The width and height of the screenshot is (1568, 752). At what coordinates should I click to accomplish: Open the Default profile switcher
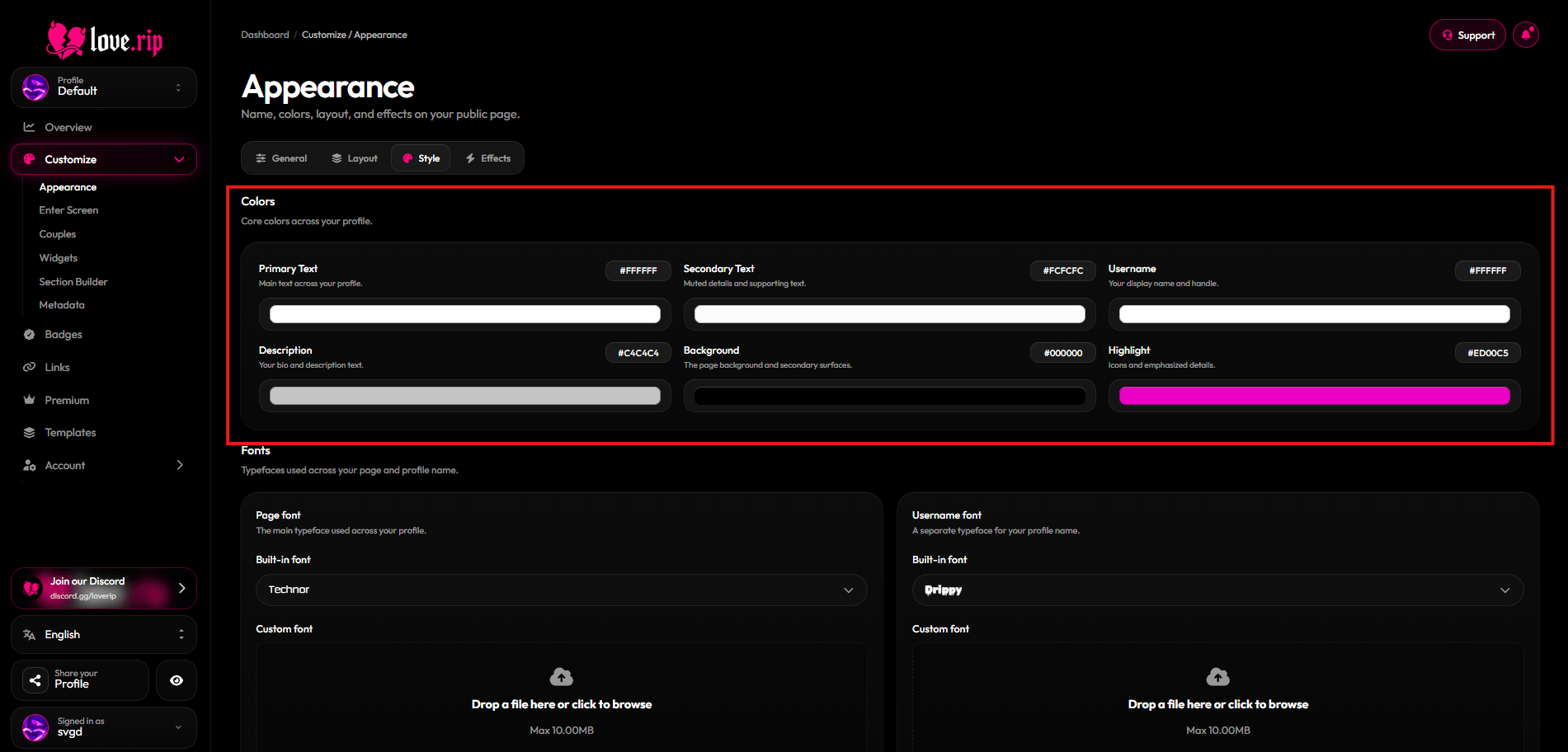104,87
